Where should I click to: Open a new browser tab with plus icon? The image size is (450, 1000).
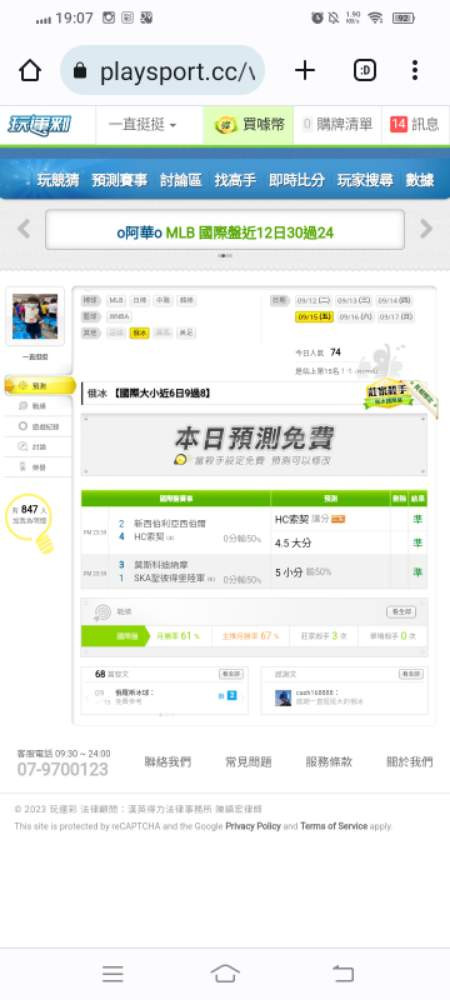coord(305,71)
